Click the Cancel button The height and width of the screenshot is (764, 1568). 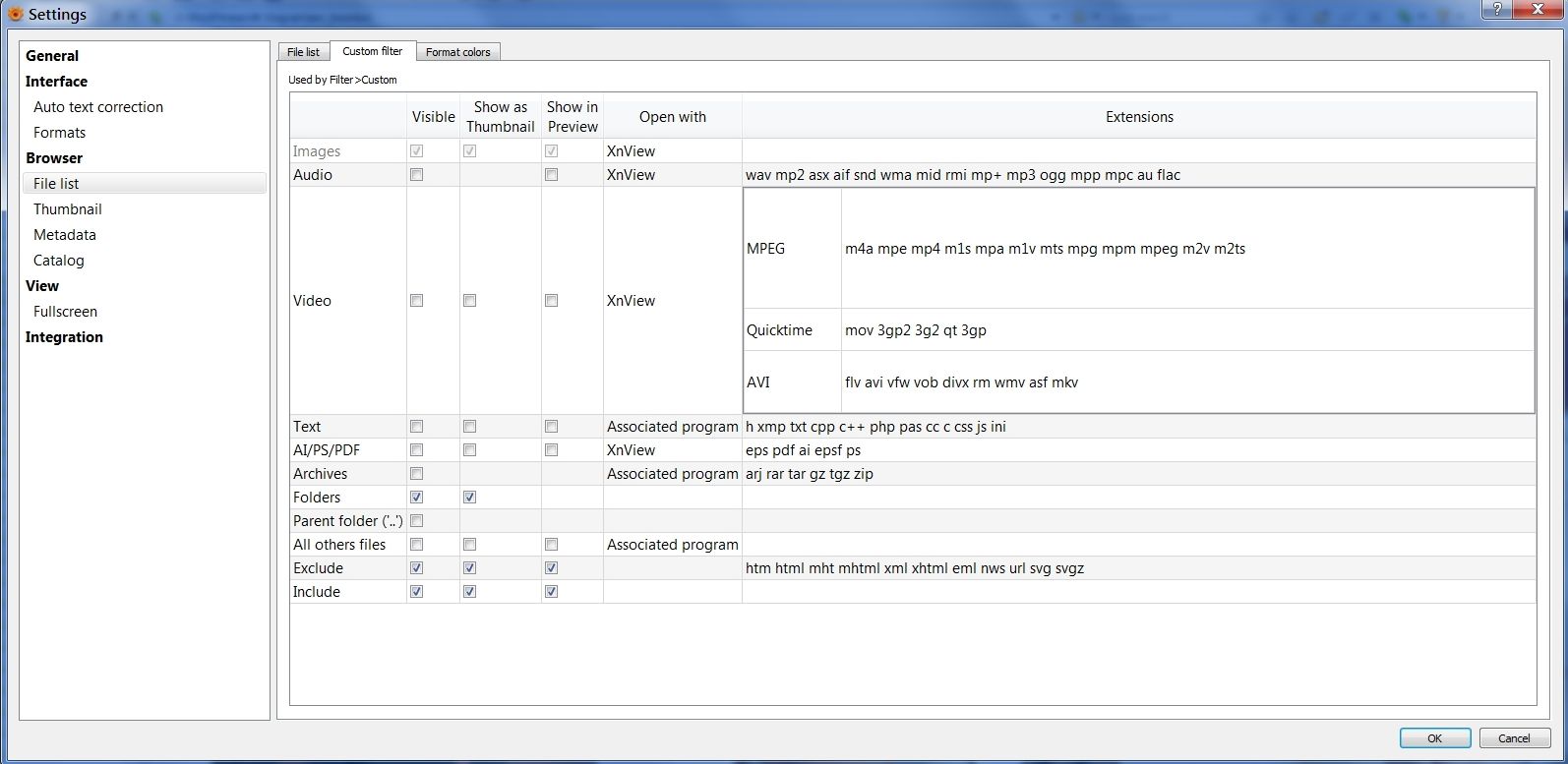click(1514, 738)
